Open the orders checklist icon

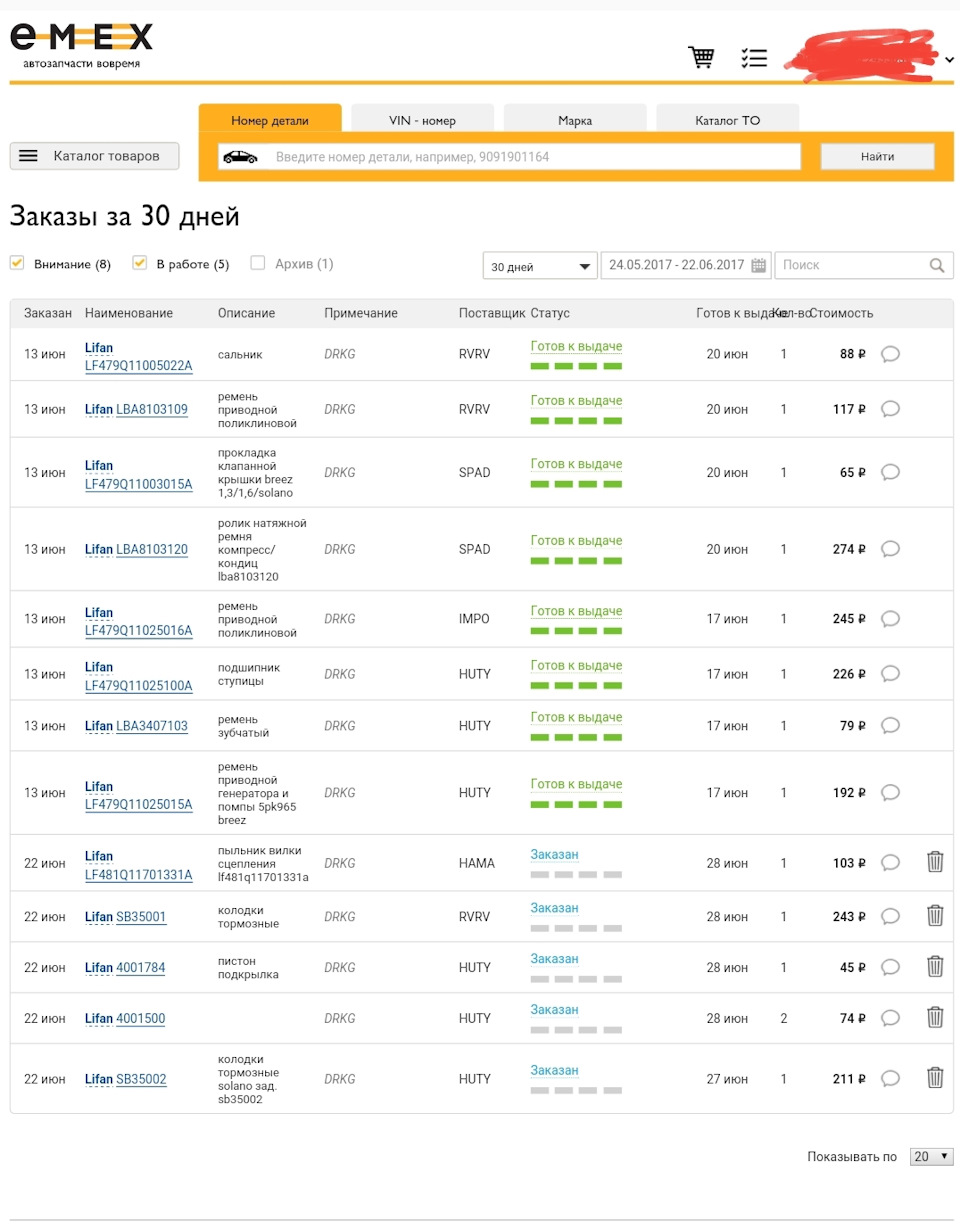point(755,58)
